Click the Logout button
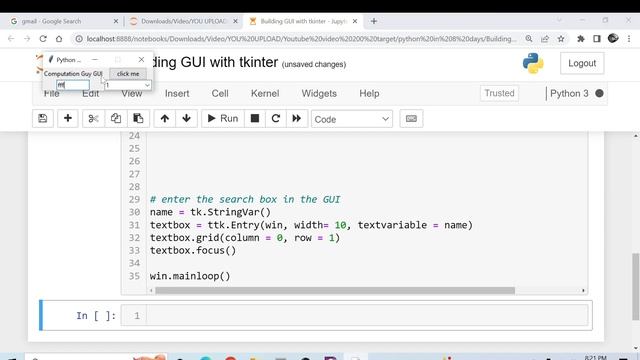This screenshot has height=360, width=640. [x=582, y=63]
